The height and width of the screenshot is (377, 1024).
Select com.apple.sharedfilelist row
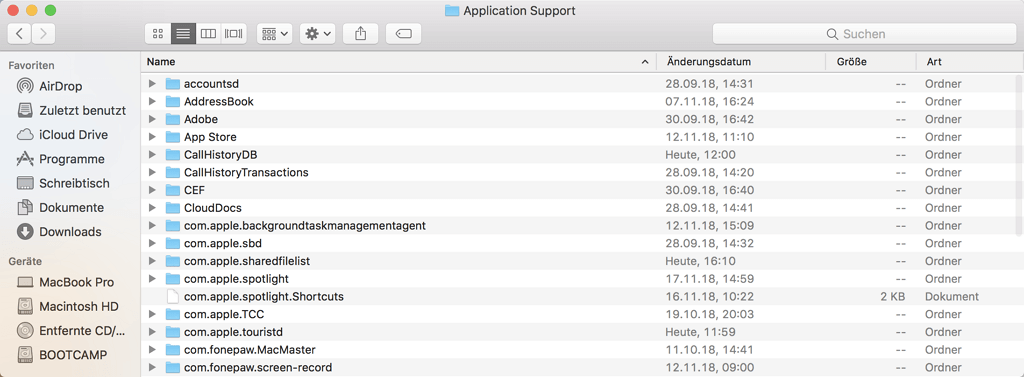tap(582, 261)
